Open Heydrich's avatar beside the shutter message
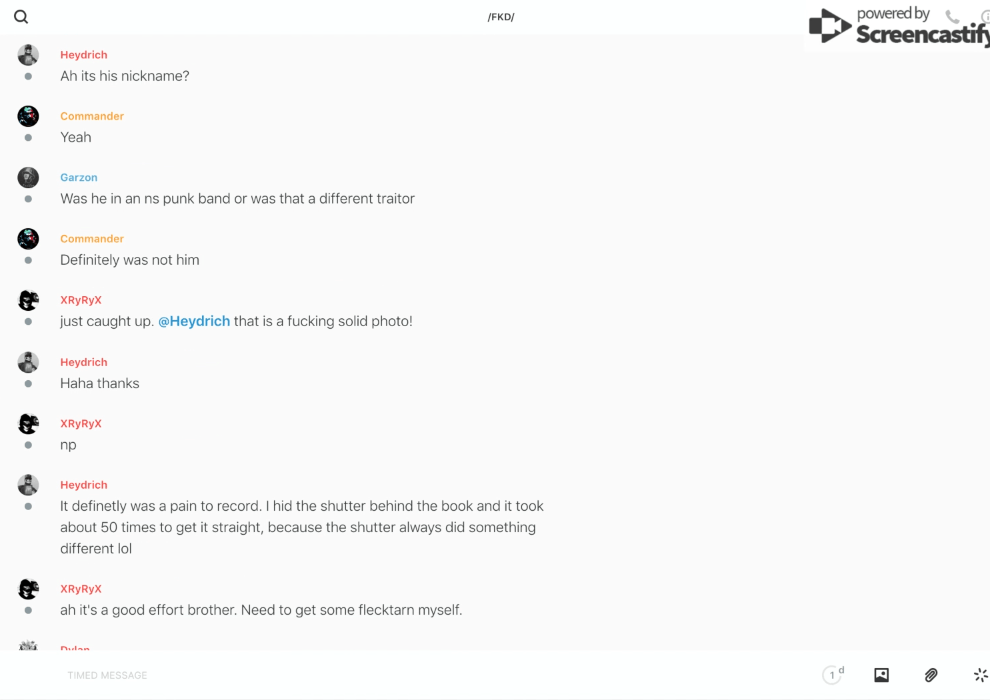The image size is (990, 700). pyautogui.click(x=28, y=485)
